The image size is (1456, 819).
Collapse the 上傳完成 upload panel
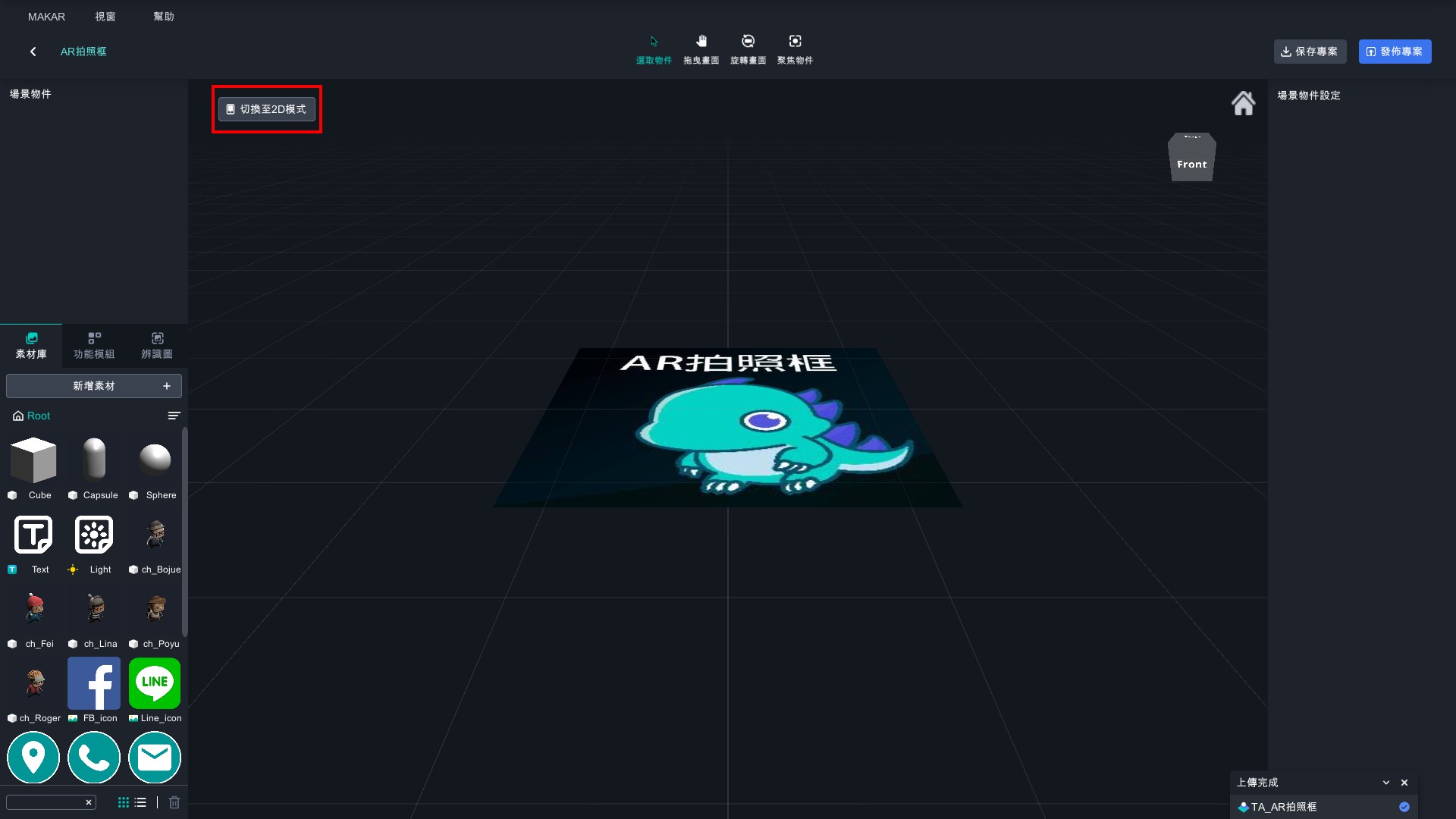(1386, 783)
